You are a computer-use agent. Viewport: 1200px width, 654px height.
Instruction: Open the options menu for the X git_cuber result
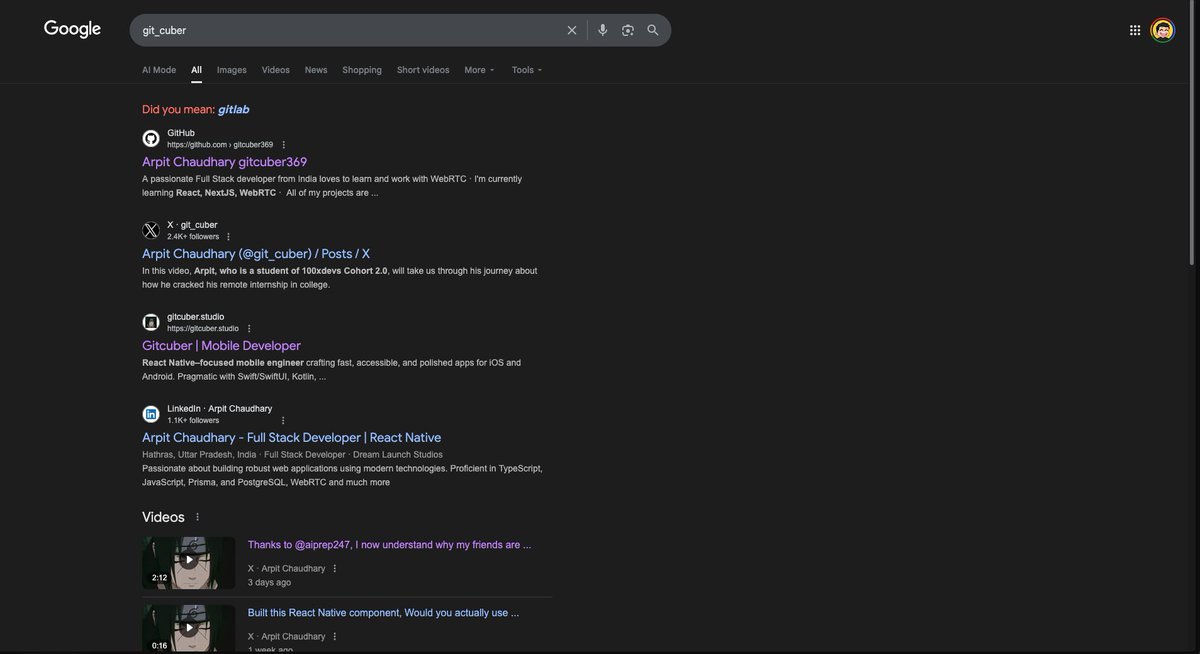[228, 237]
